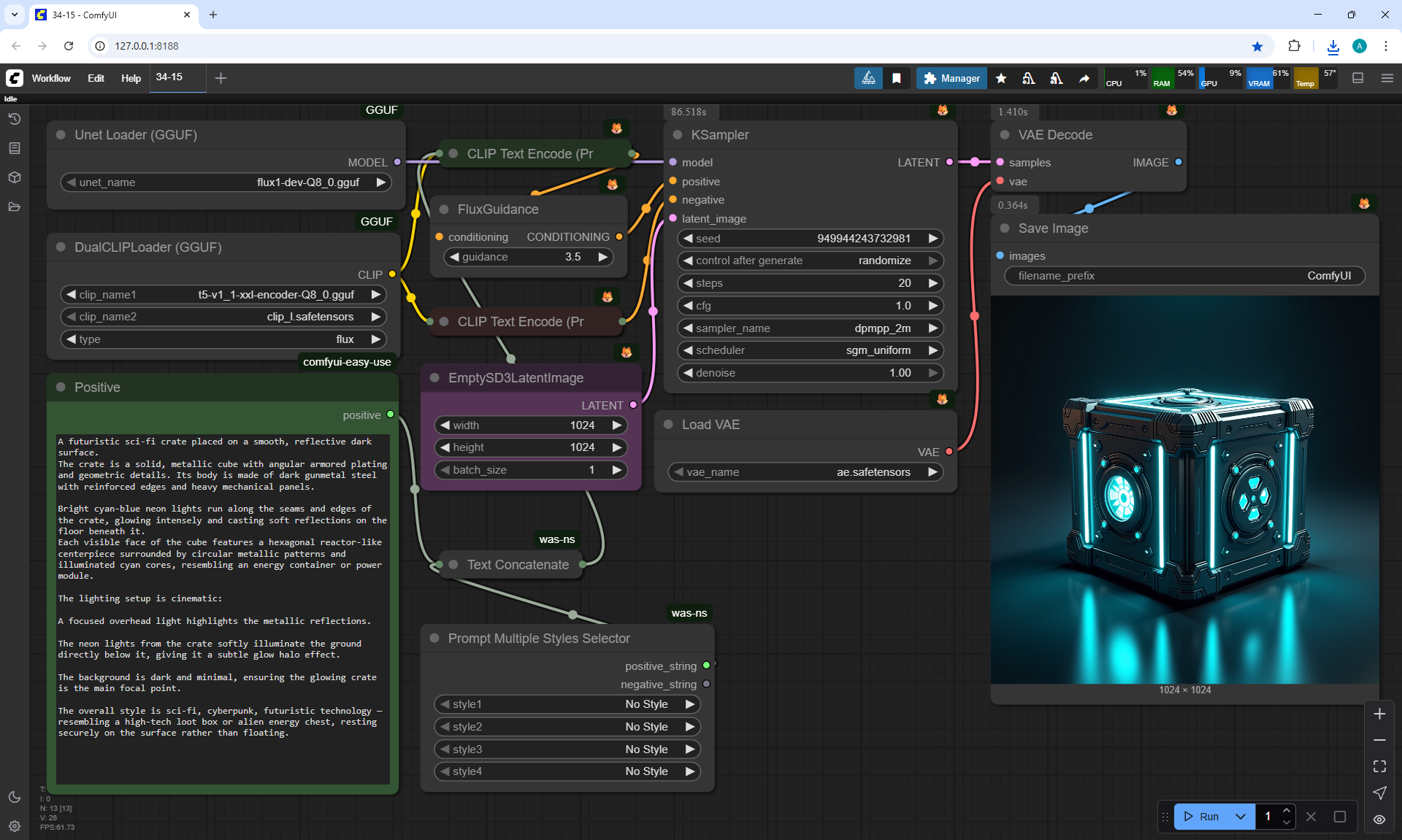Expand the Run button dropdown arrow

(1241, 817)
